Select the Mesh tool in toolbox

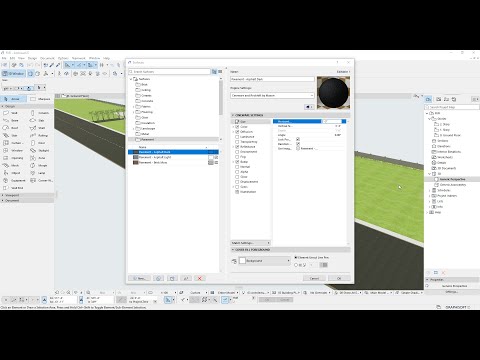(11, 165)
